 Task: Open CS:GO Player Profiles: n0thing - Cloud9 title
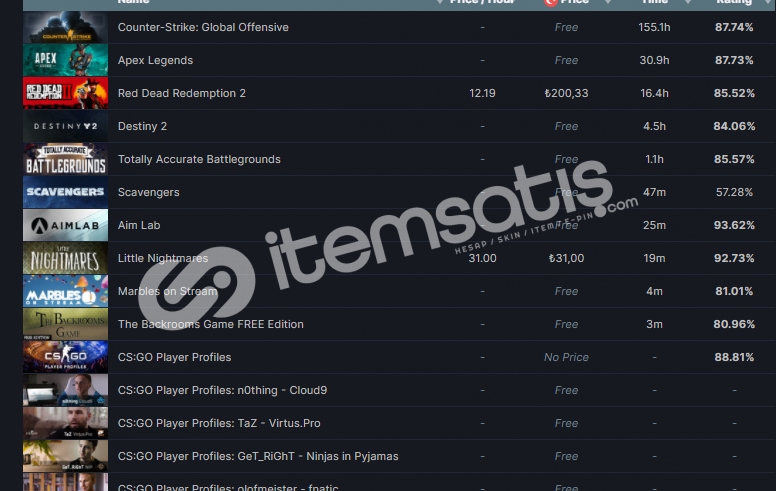click(222, 390)
